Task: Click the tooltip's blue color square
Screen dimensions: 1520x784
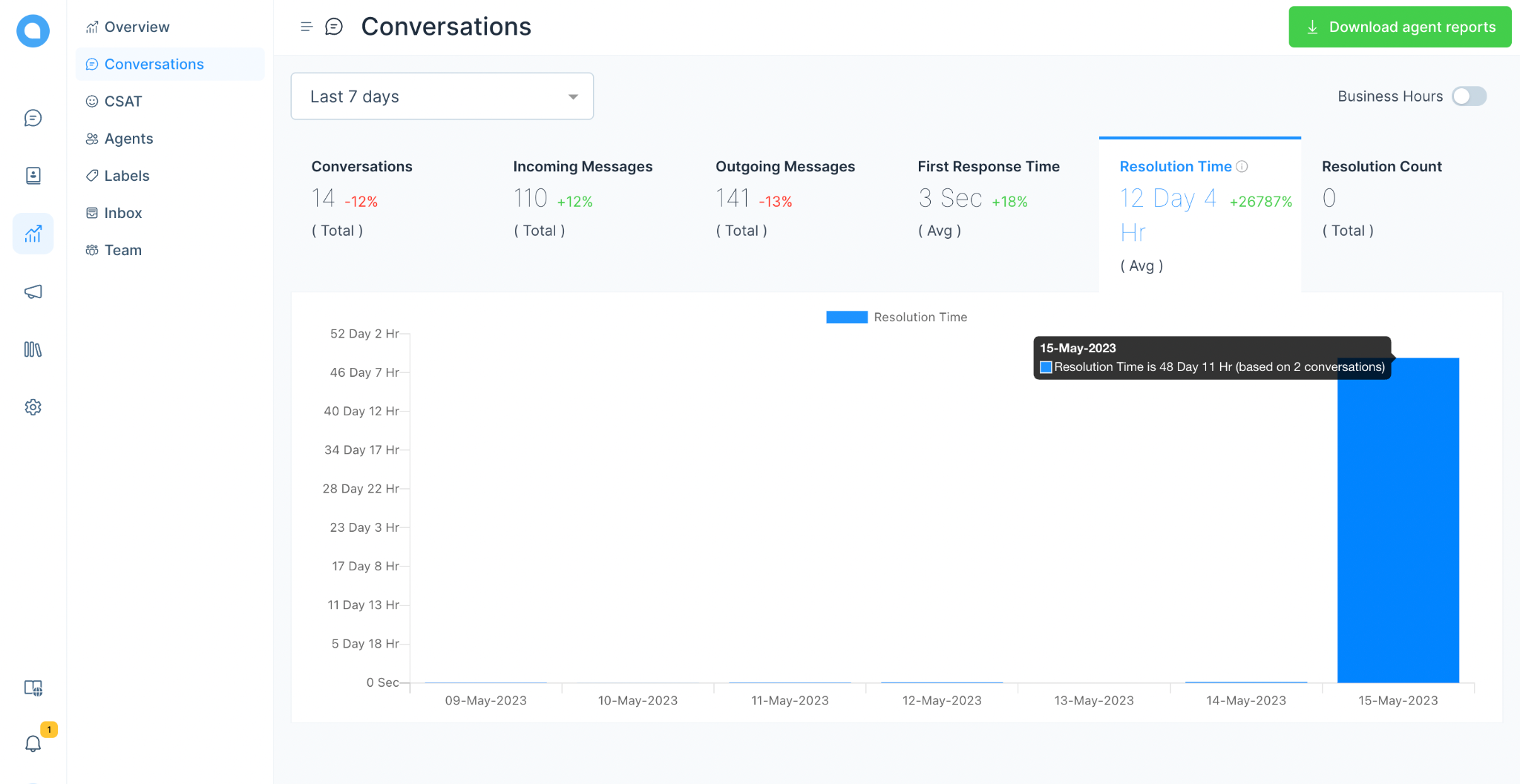Action: pyautogui.click(x=1046, y=367)
